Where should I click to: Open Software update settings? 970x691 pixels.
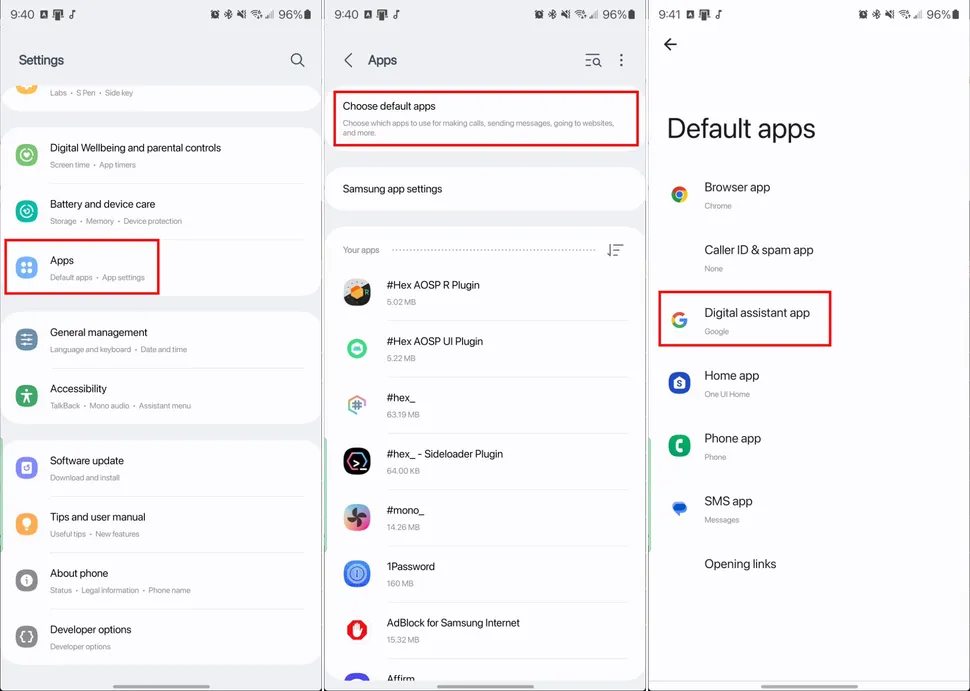(87, 468)
